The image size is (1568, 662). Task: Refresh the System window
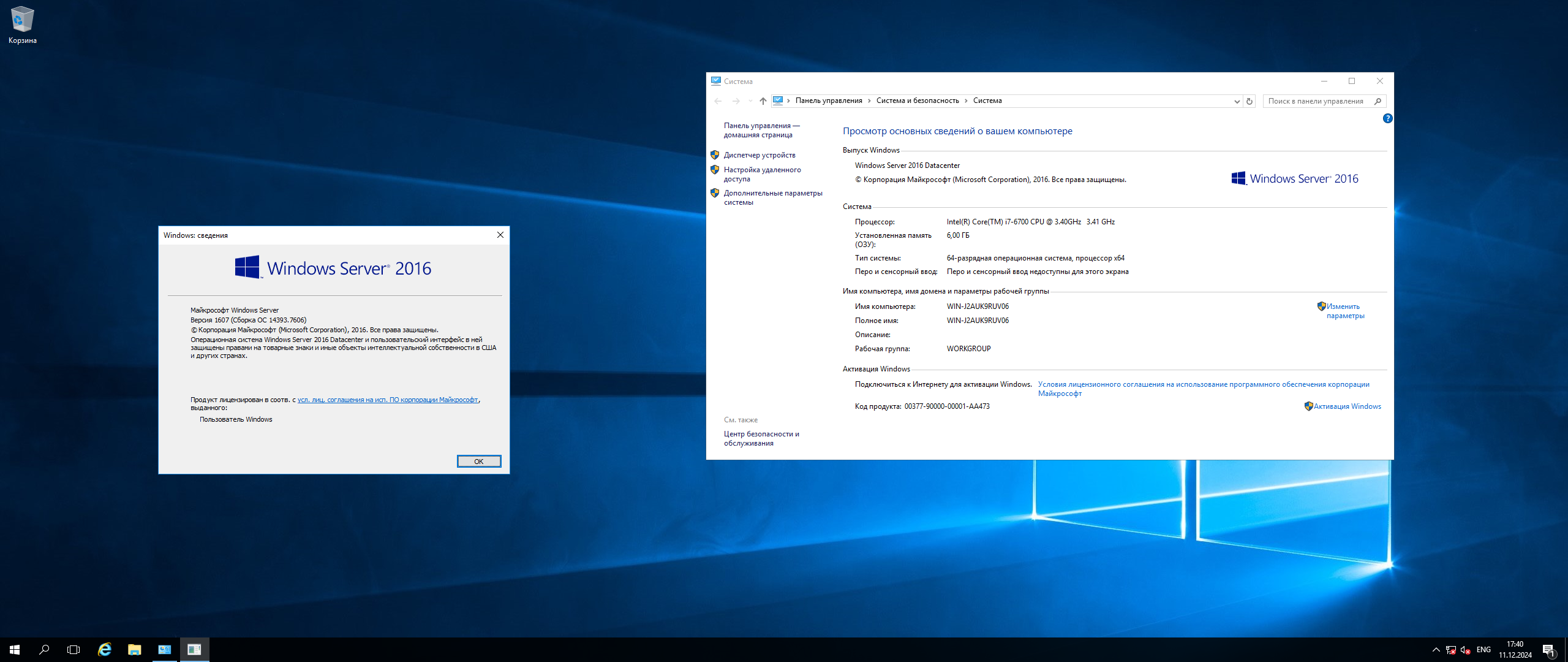pos(1249,101)
